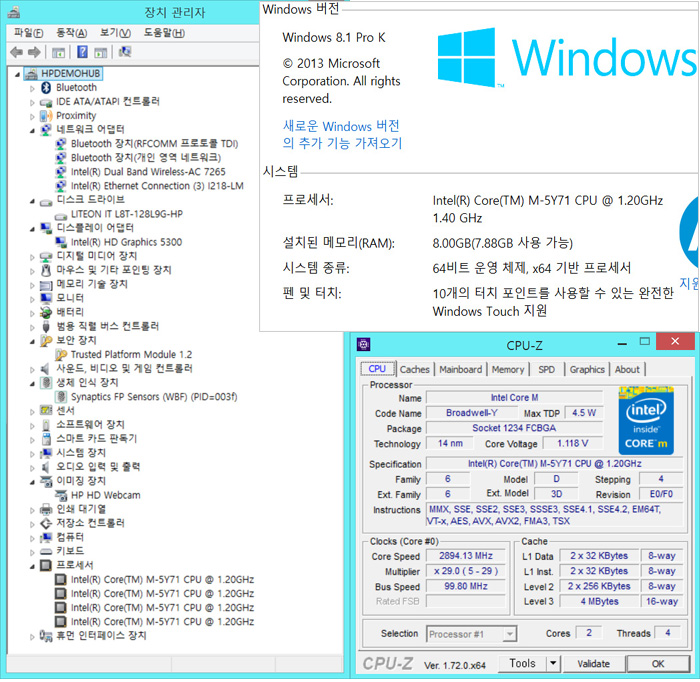
Task: Collapse the 디스크 드라이브 node
Action: pyautogui.click(x=32, y=201)
